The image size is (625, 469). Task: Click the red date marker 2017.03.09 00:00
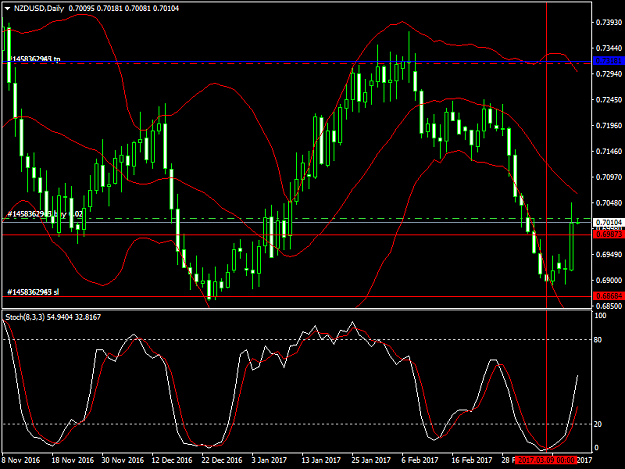[546, 460]
